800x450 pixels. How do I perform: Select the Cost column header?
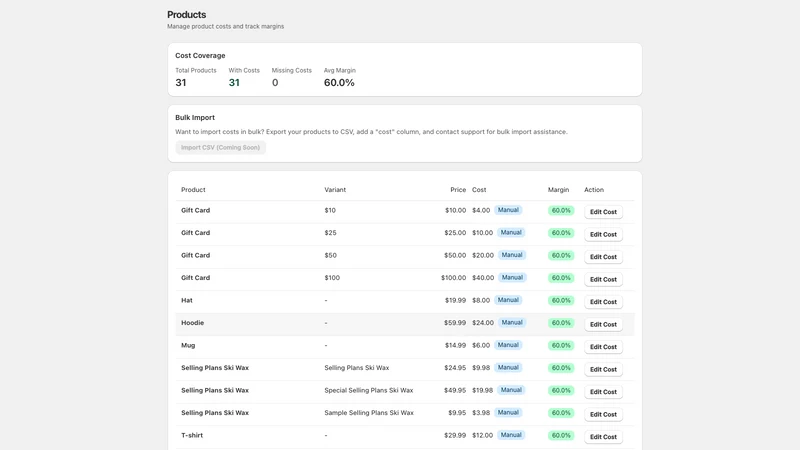point(479,190)
